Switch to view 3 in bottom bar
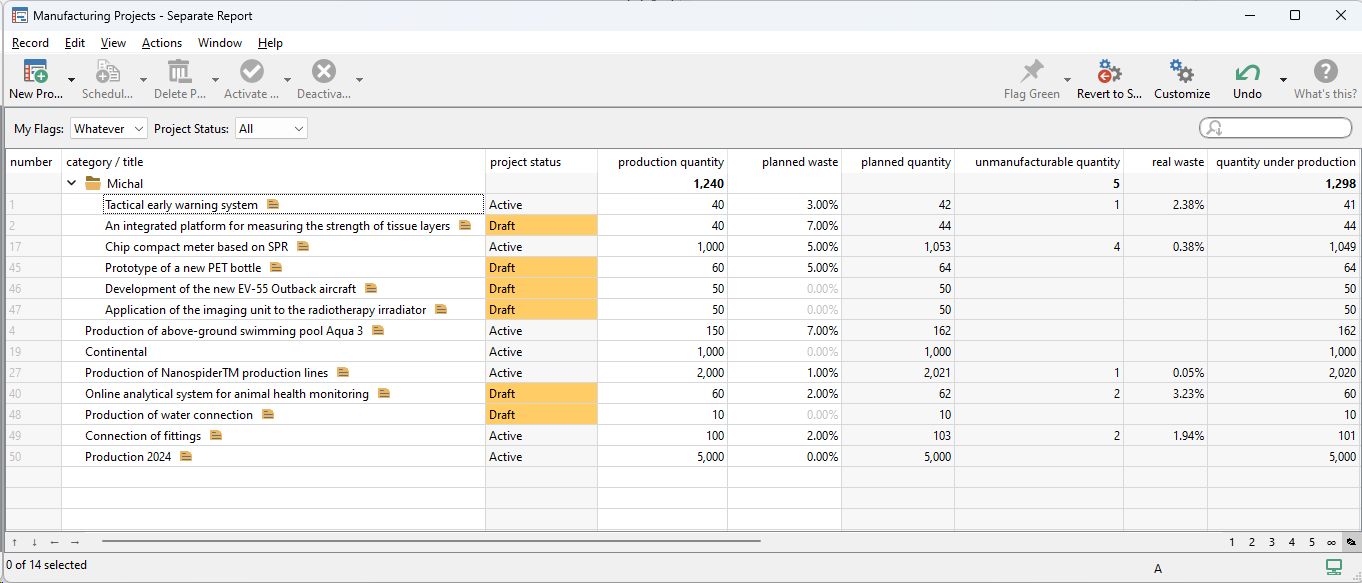The width and height of the screenshot is (1362, 583). tap(1271, 542)
